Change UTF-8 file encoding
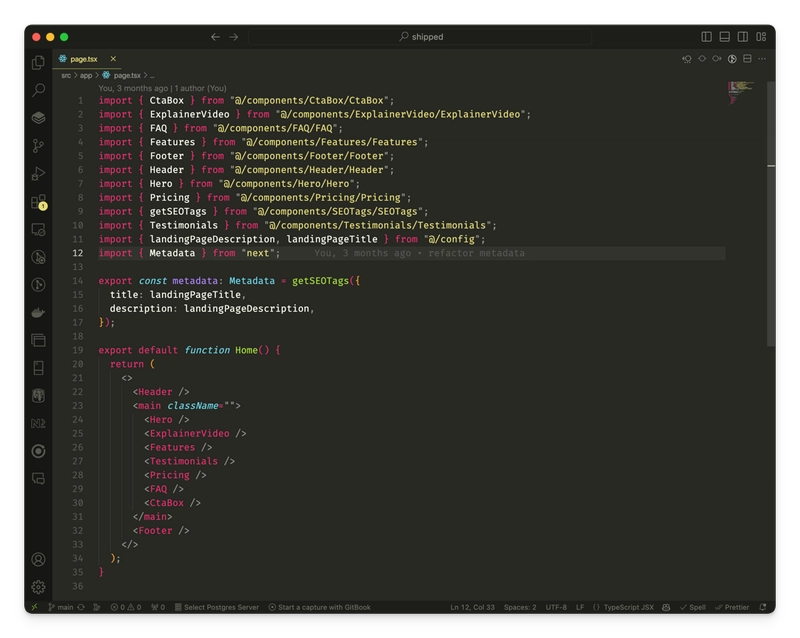The image size is (800, 638). click(556, 607)
